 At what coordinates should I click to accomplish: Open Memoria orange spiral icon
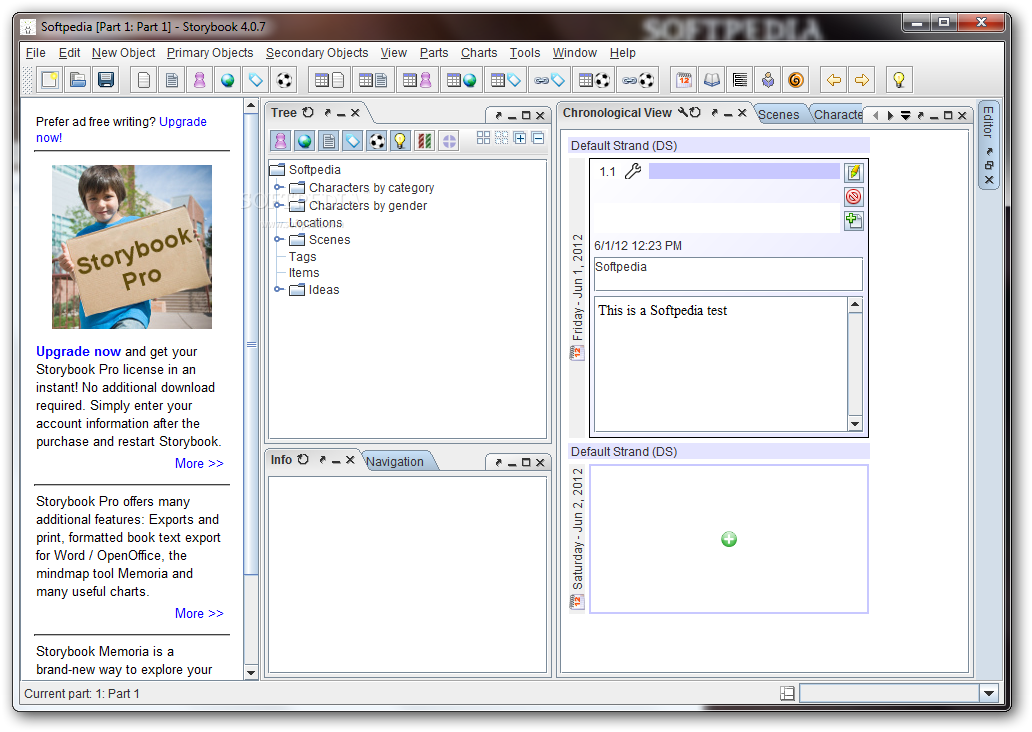[796, 80]
